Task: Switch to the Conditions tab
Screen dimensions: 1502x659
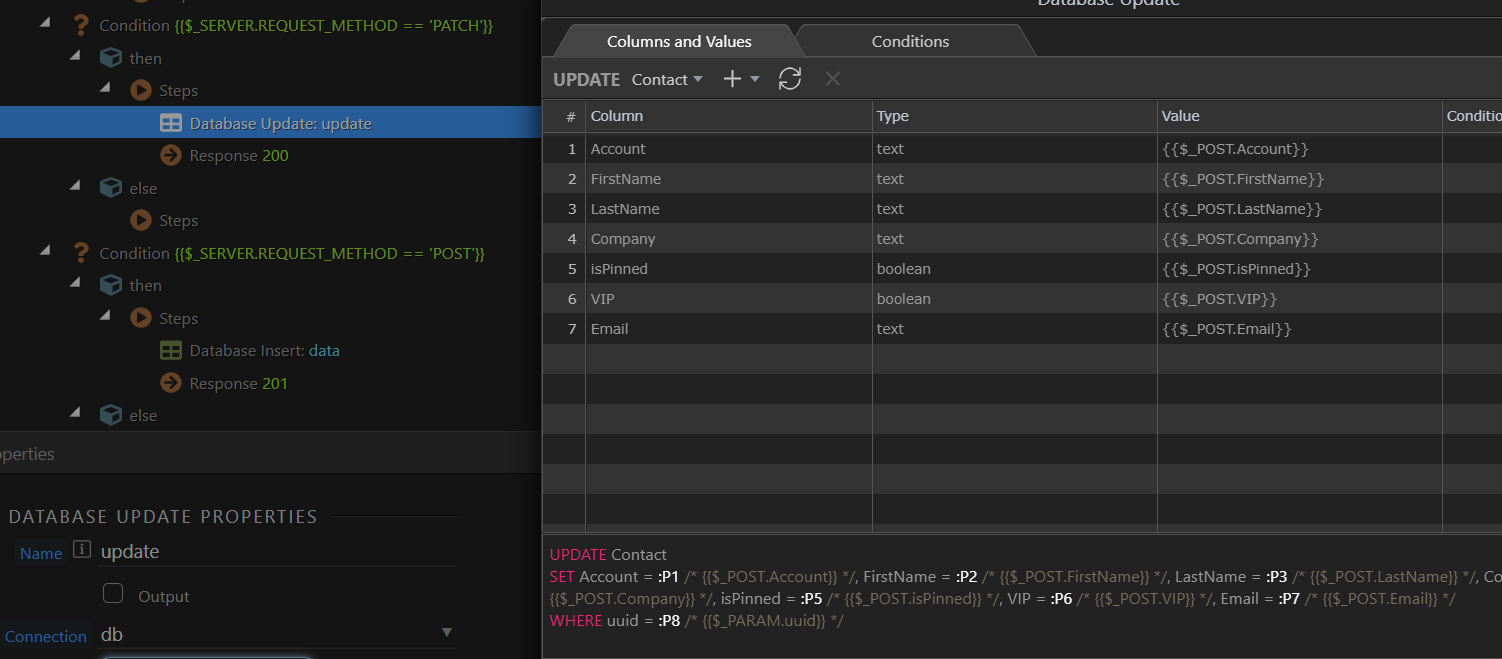Action: click(910, 41)
